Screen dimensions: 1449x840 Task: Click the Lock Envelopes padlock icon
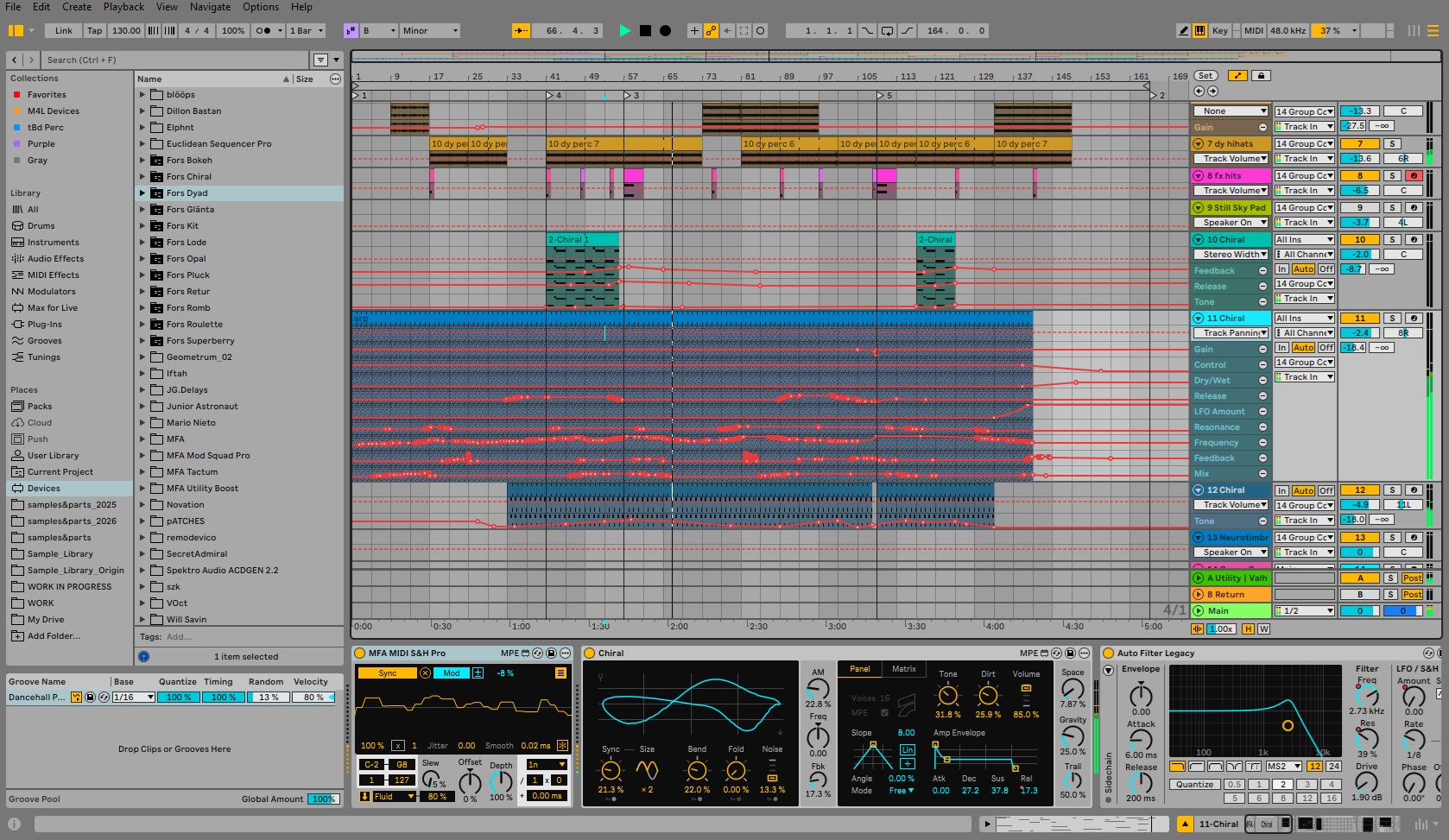[x=1261, y=76]
